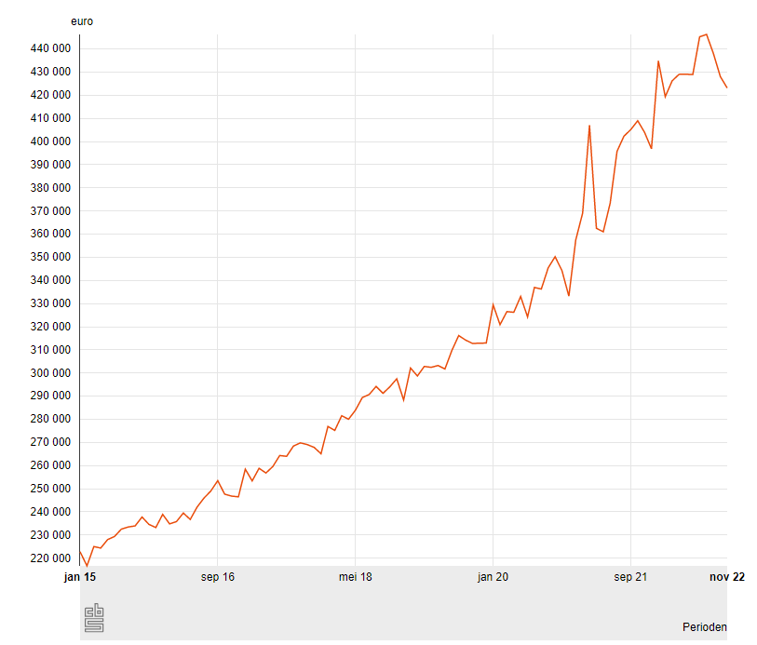The image size is (757, 645).
Task: Click the 250 000 y-axis value
Action: [x=50, y=489]
